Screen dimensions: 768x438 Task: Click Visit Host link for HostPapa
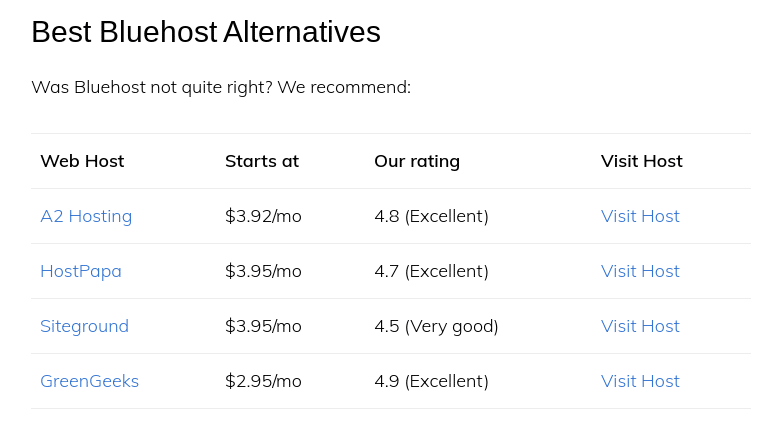pyautogui.click(x=640, y=271)
